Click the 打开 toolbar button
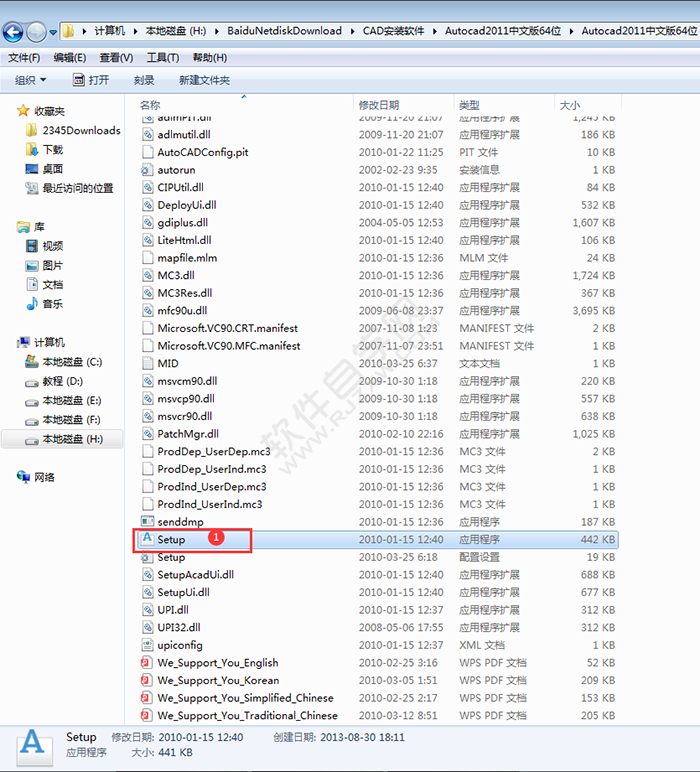The width and height of the screenshot is (700, 772). [x=91, y=80]
